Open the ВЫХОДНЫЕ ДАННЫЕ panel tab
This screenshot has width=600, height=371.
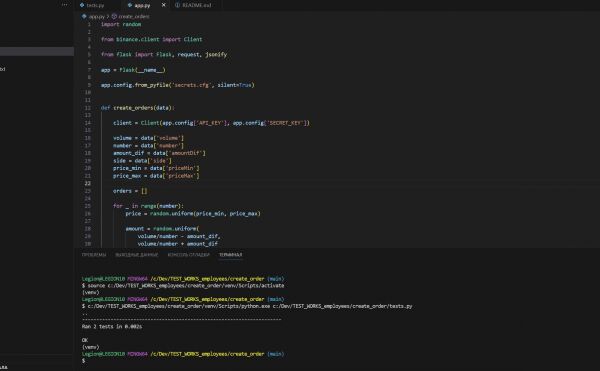(x=137, y=255)
